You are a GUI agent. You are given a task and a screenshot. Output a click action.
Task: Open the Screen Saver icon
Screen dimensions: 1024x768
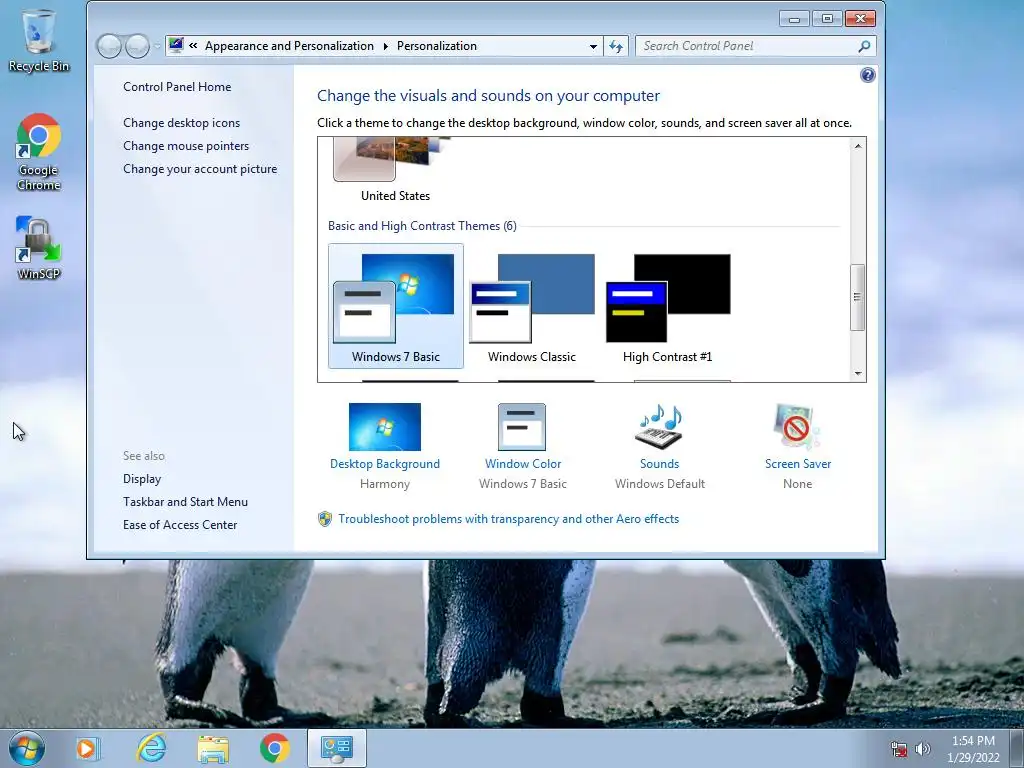pyautogui.click(x=797, y=426)
